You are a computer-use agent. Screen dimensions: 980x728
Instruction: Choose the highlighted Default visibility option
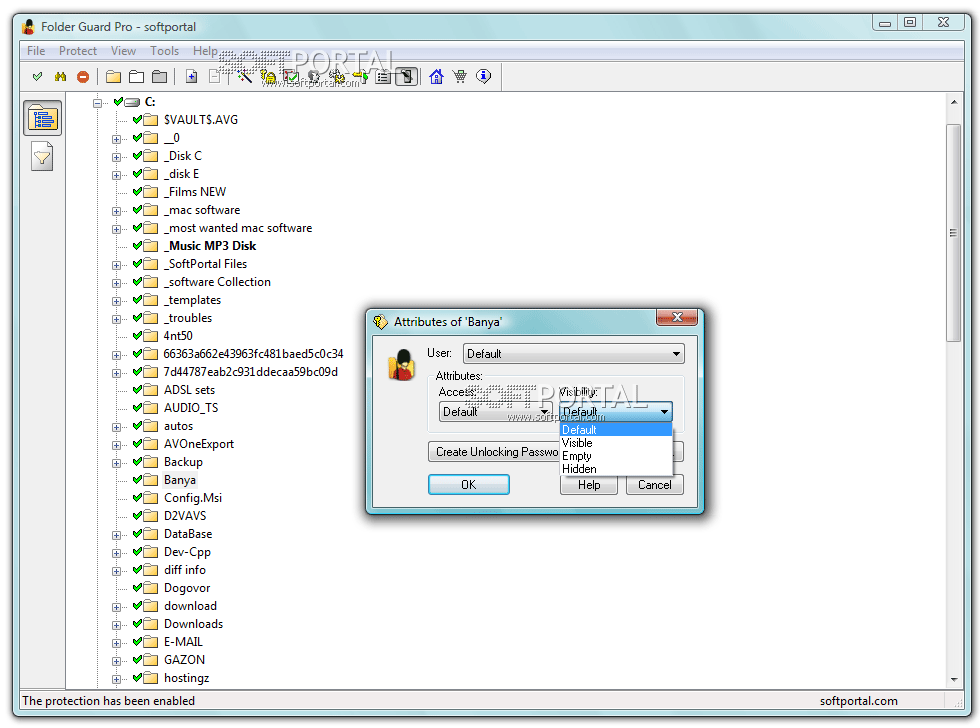pyautogui.click(x=616, y=430)
